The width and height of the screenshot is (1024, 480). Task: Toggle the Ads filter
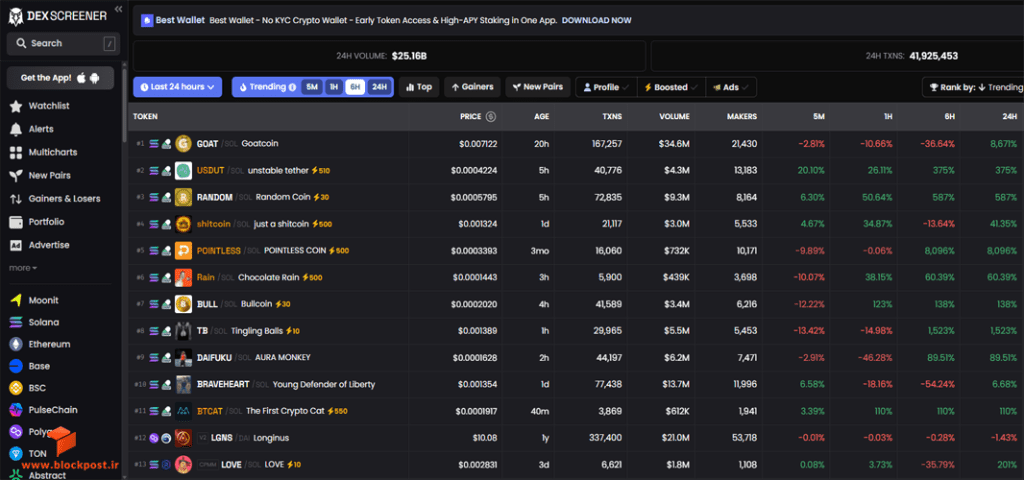(731, 87)
